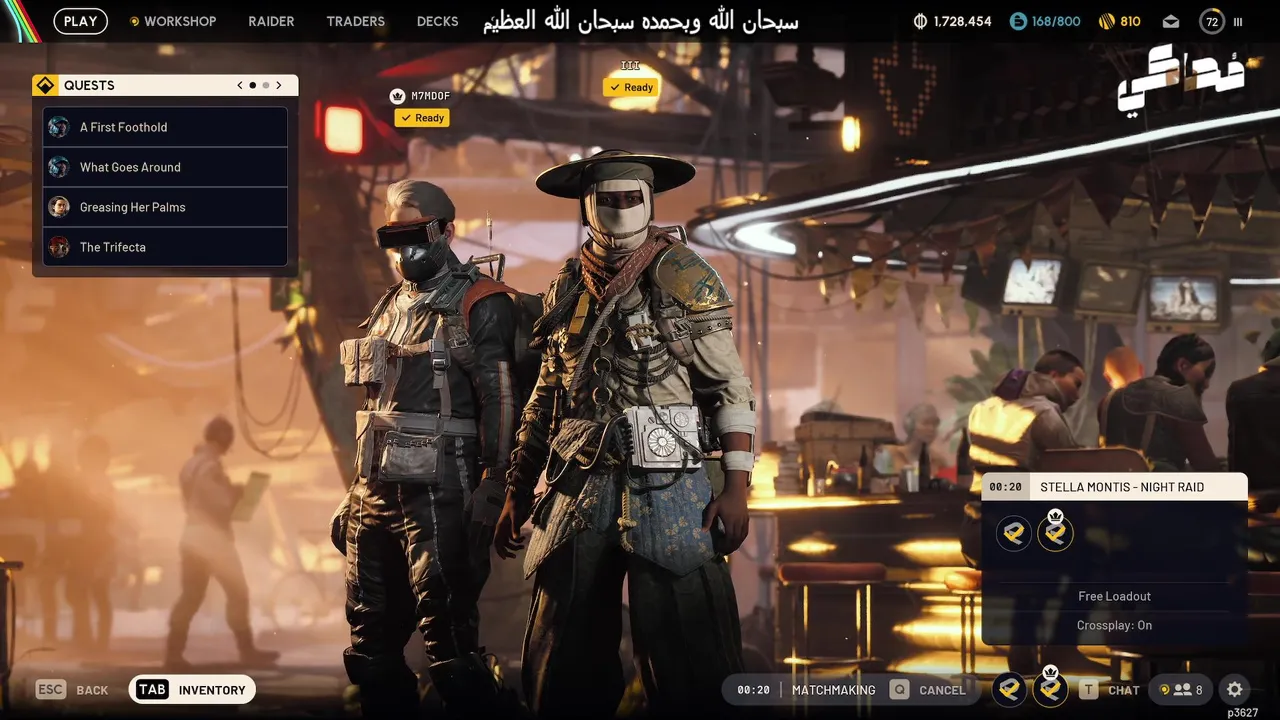Click first squad member emblem in bottom bar
Image resolution: width=1280 pixels, height=720 pixels.
[x=1010, y=689]
